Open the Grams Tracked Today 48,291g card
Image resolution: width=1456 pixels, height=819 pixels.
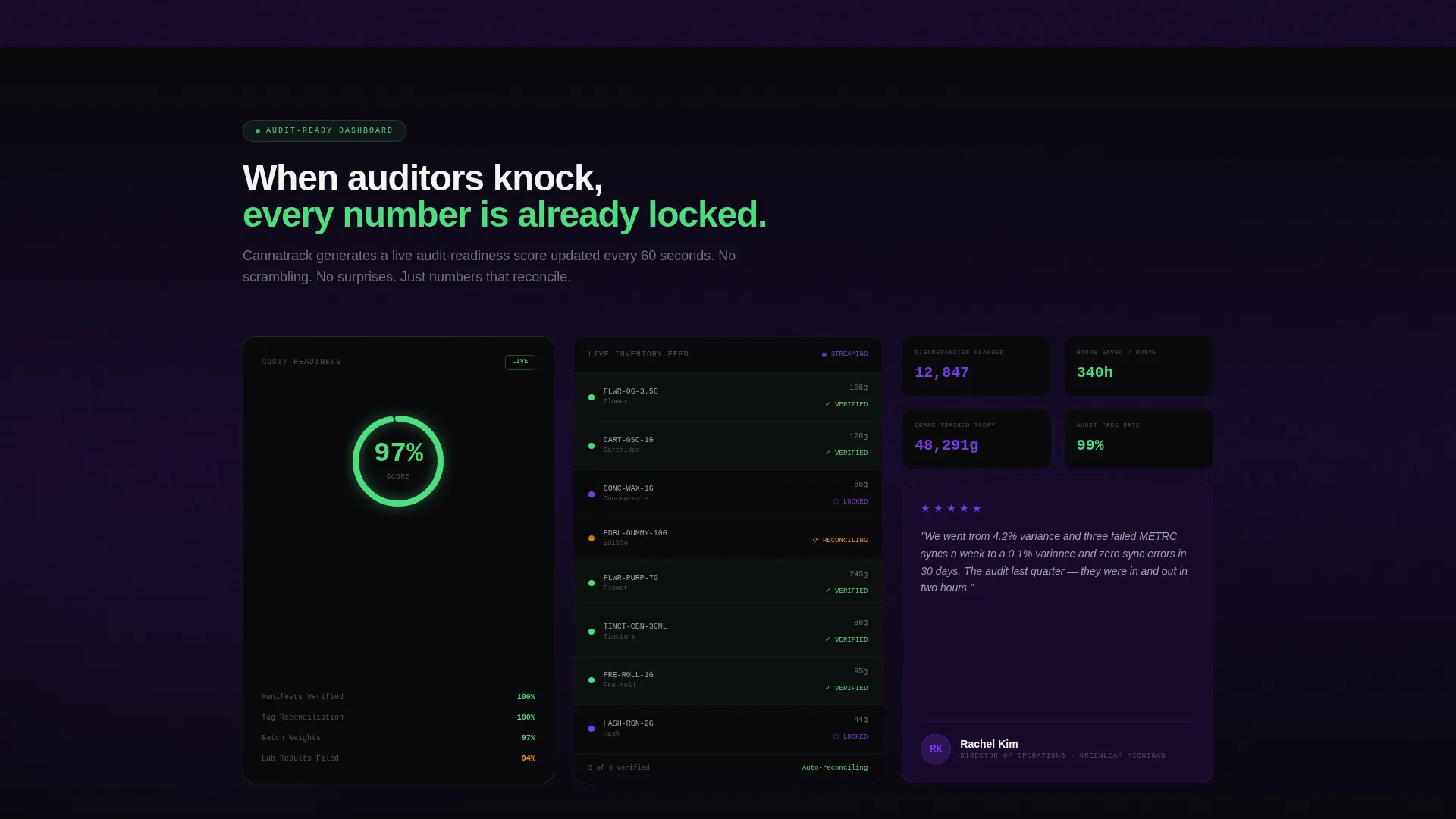[x=977, y=439]
